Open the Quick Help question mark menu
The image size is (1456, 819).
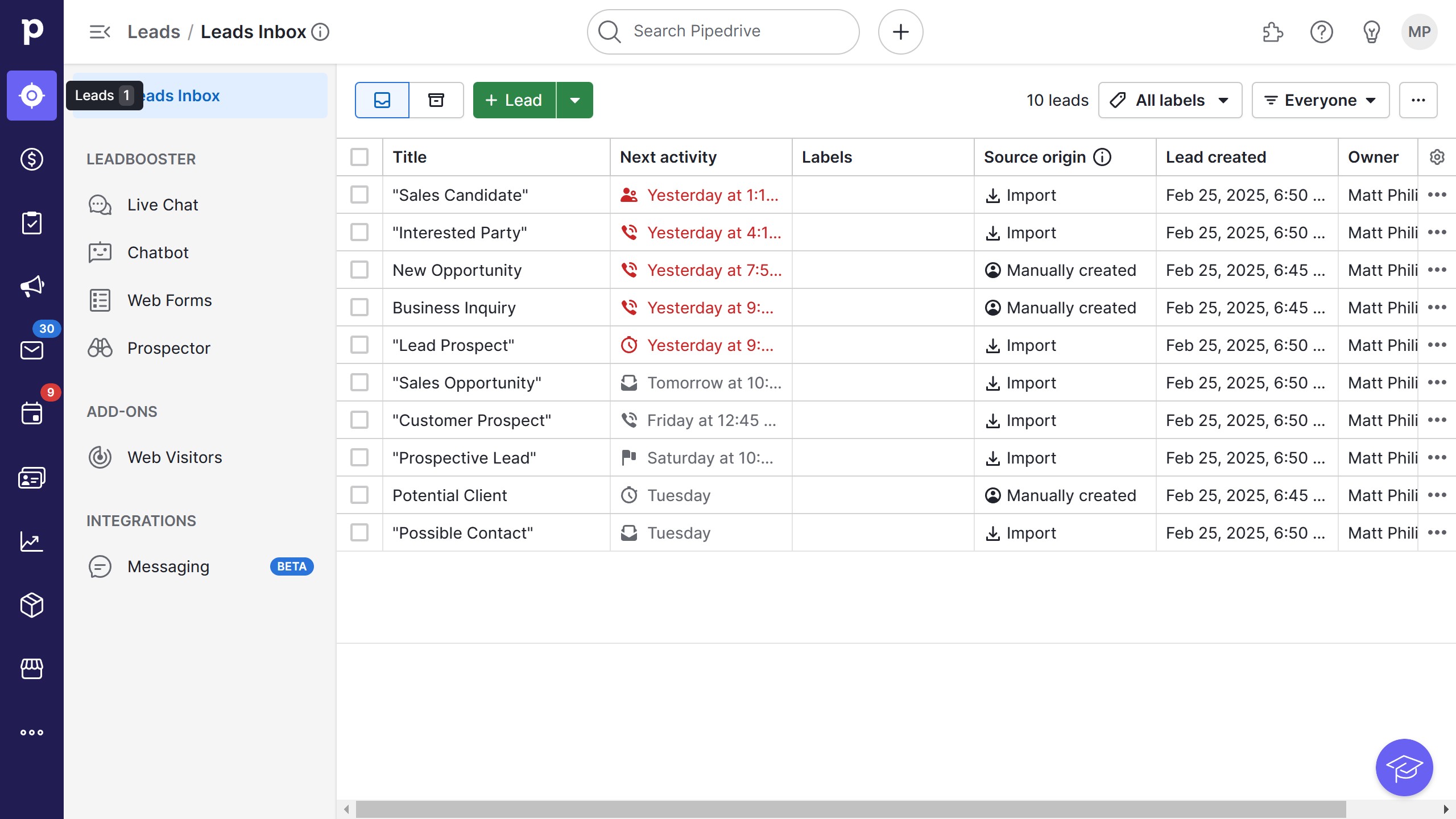coord(1321,32)
